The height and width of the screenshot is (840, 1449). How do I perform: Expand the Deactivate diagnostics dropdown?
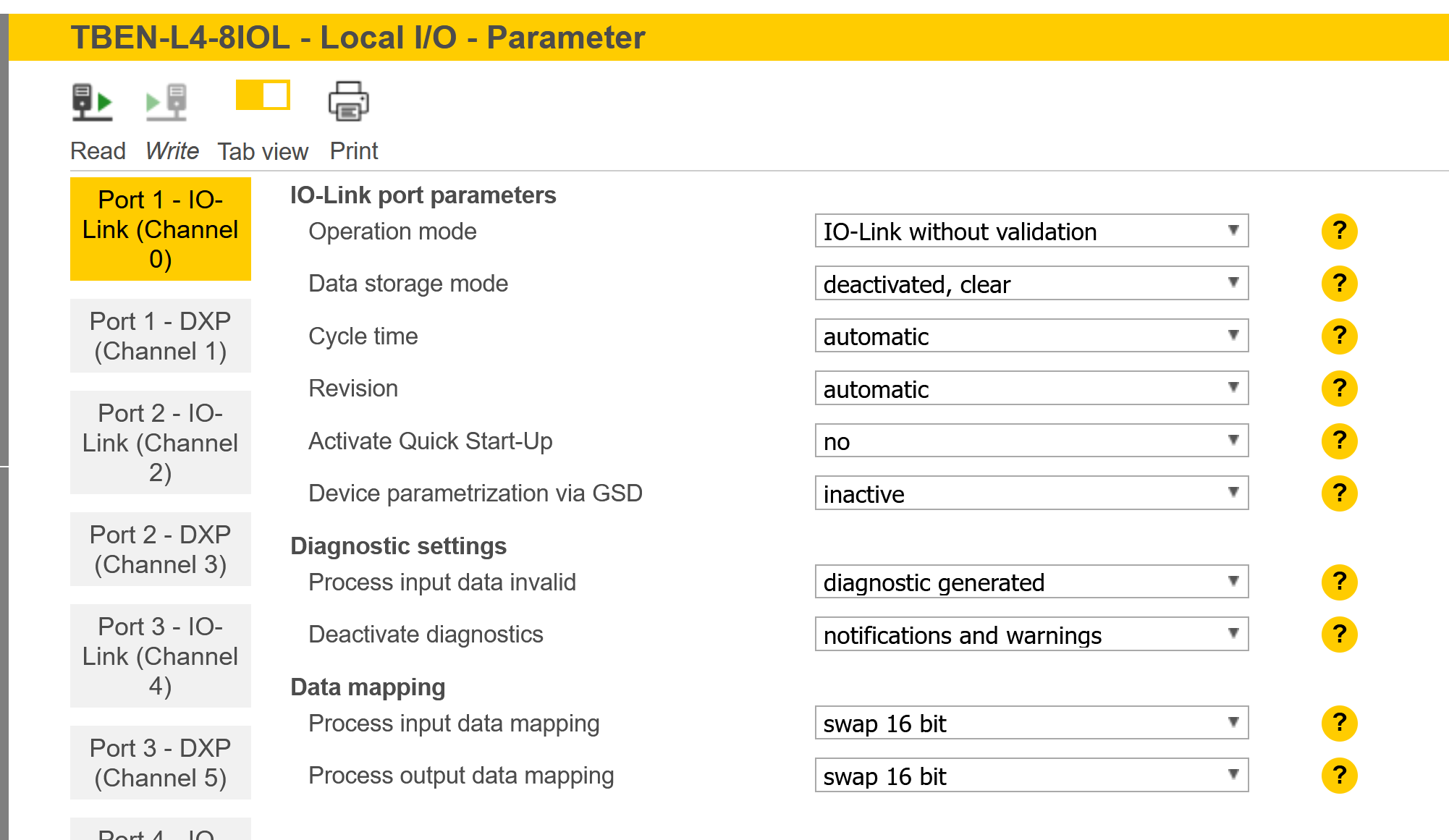(1031, 635)
